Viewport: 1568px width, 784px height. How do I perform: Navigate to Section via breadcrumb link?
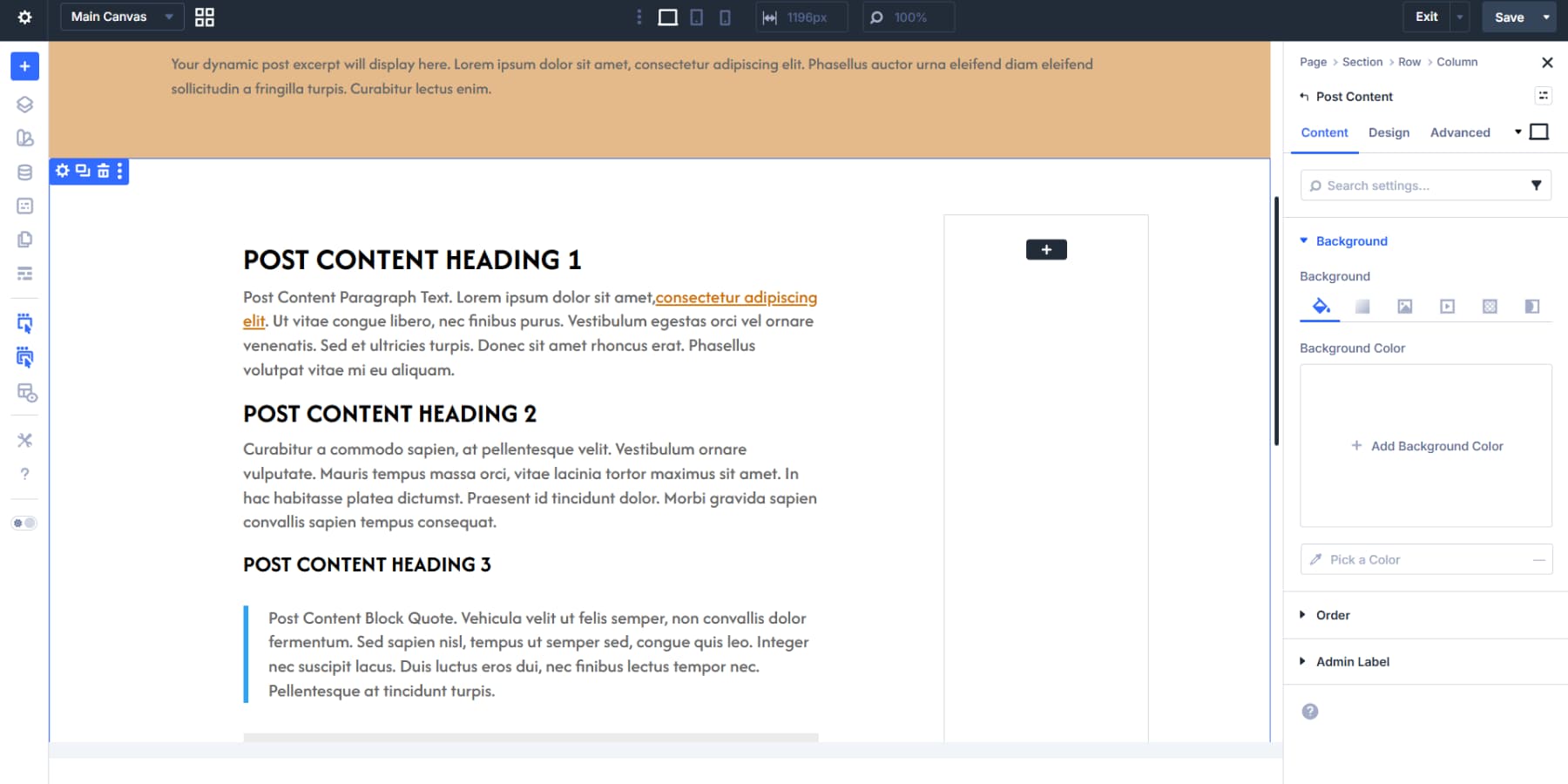1362,62
